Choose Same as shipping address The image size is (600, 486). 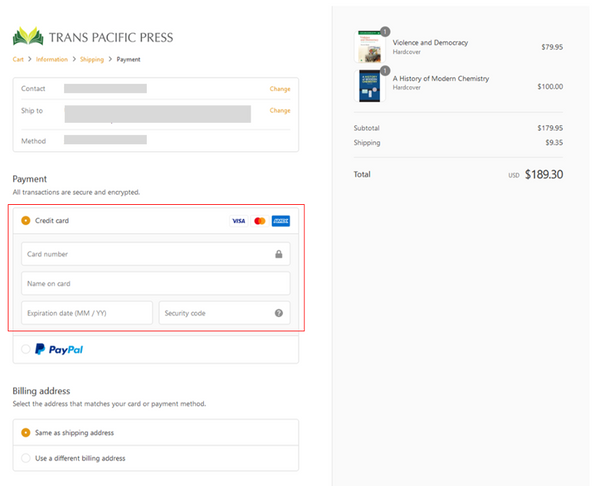(26, 433)
